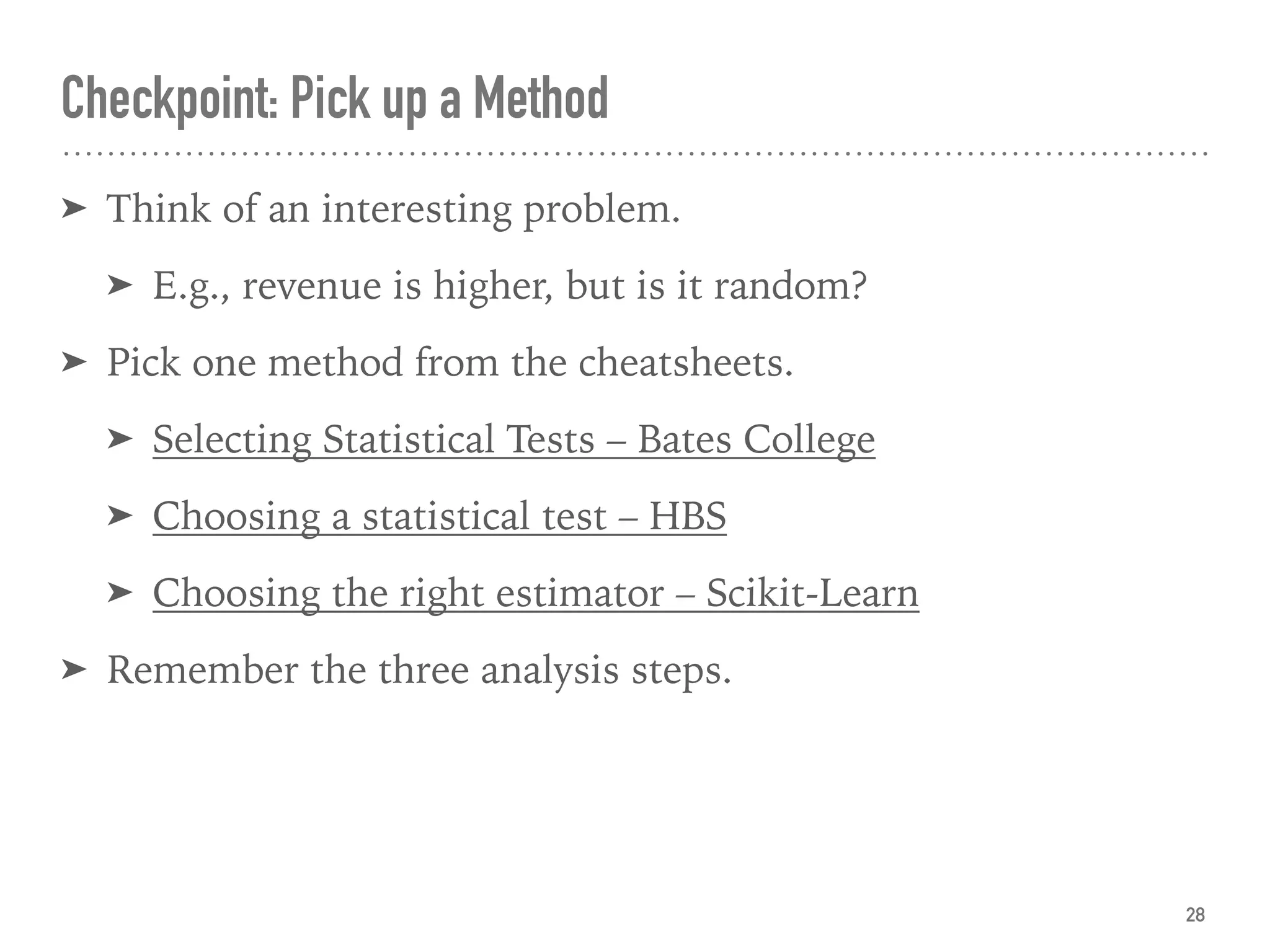Click the line 'revenue is higher, but is it random?'
This screenshot has height=952, width=1270.
pyautogui.click(x=554, y=286)
